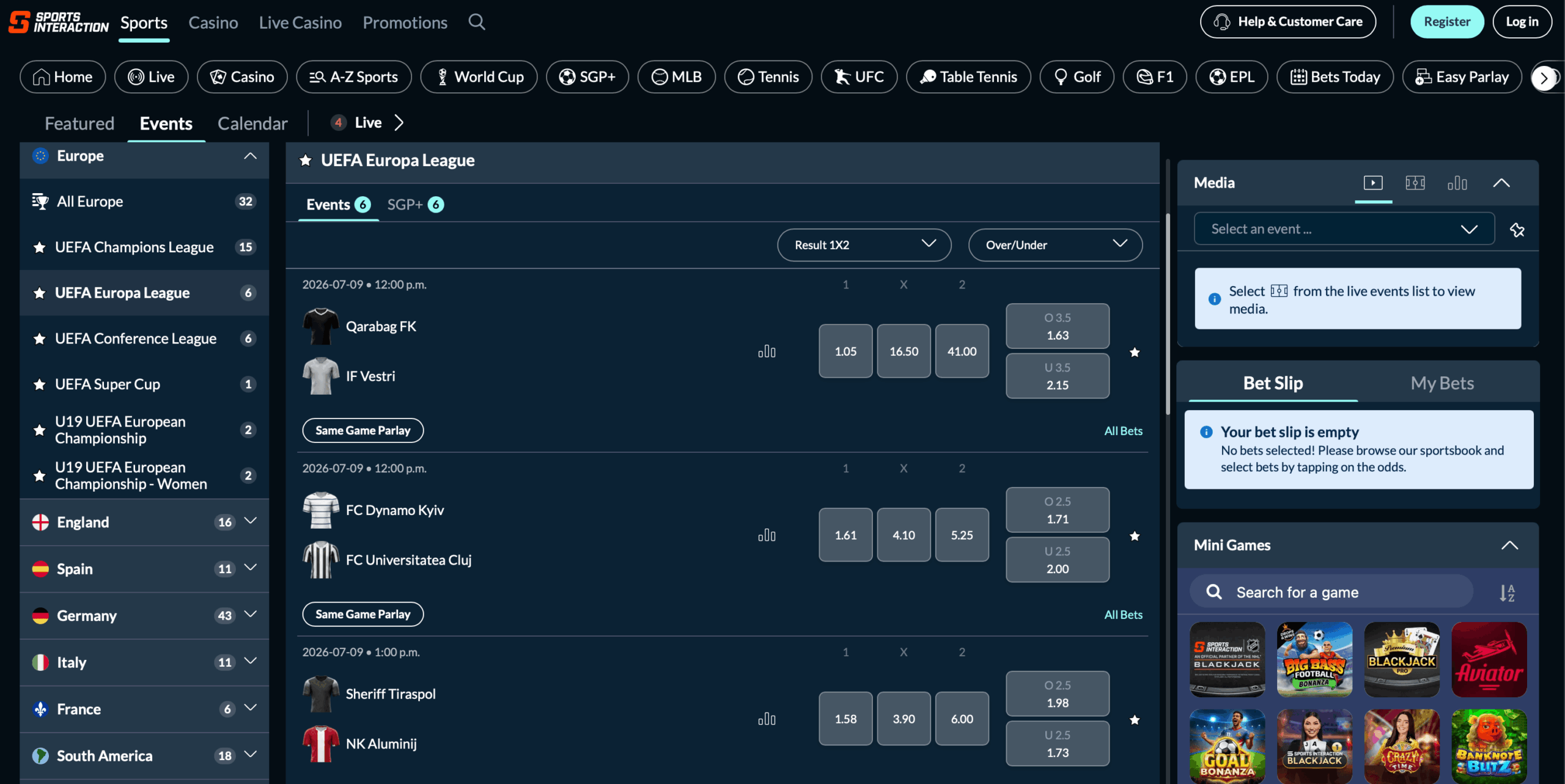This screenshot has width=1565, height=784.
Task: Toggle the UEFA Europa League header favorite star
Action: click(306, 160)
